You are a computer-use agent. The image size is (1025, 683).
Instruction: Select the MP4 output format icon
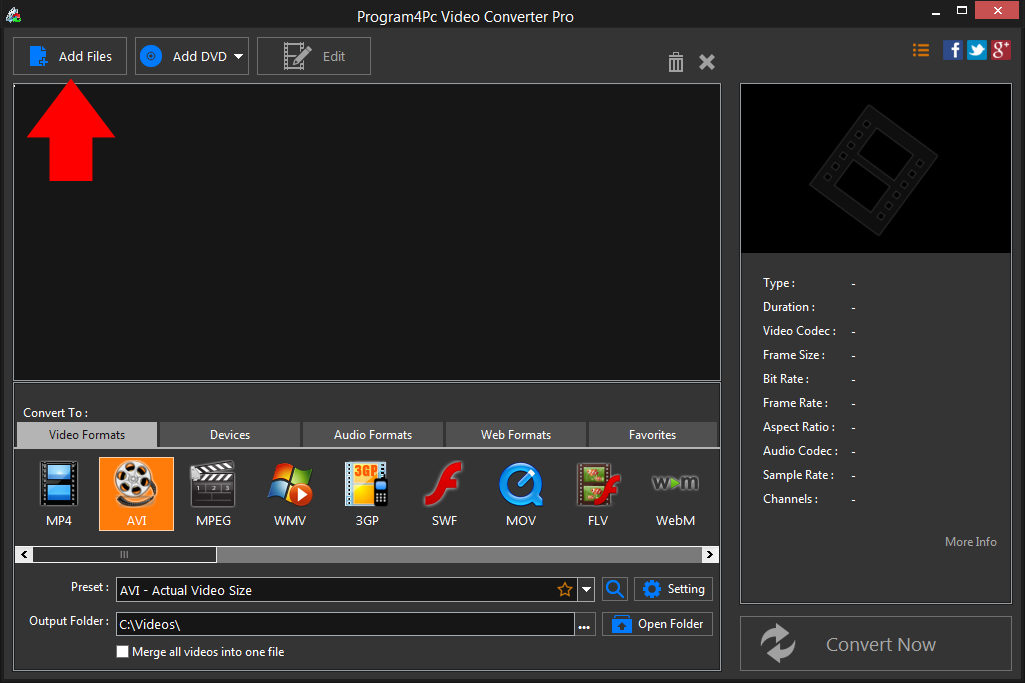[58, 493]
